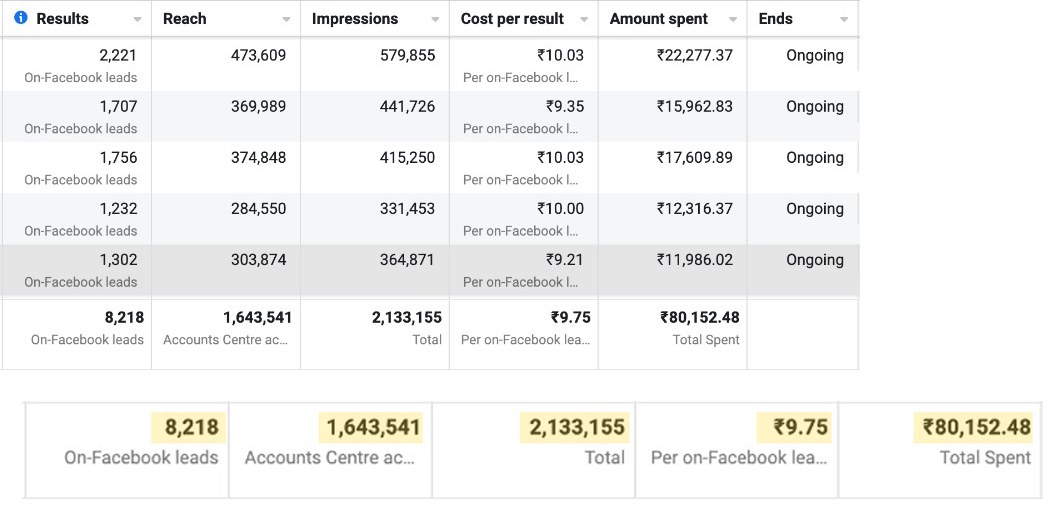Viewport: 1059px width, 523px height.
Task: Click the Impressions column header
Action: [x=354, y=19]
